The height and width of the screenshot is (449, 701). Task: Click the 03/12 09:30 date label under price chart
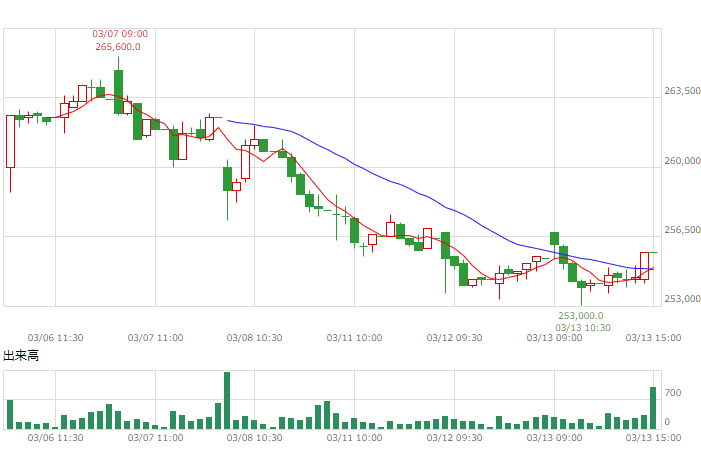pos(454,338)
